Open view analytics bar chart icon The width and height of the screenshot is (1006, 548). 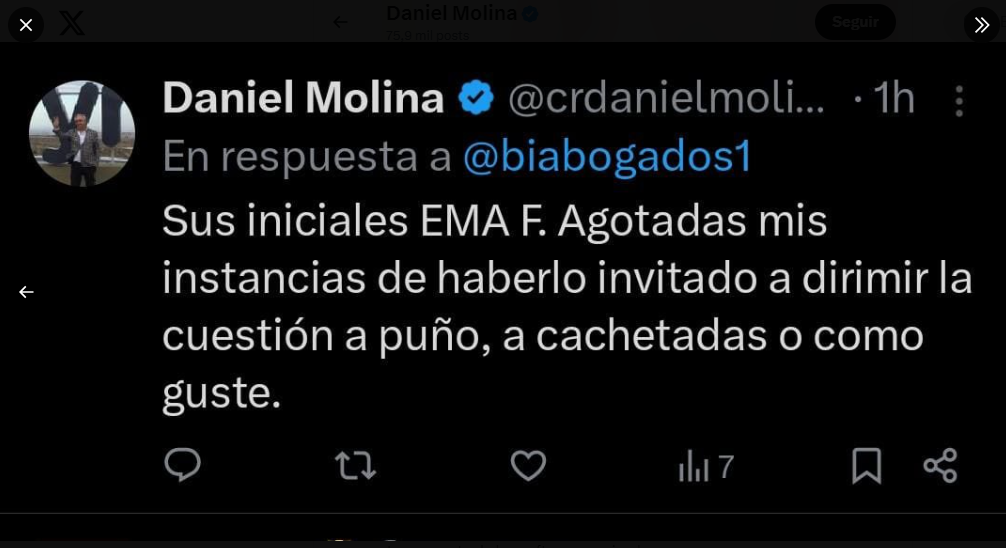694,466
